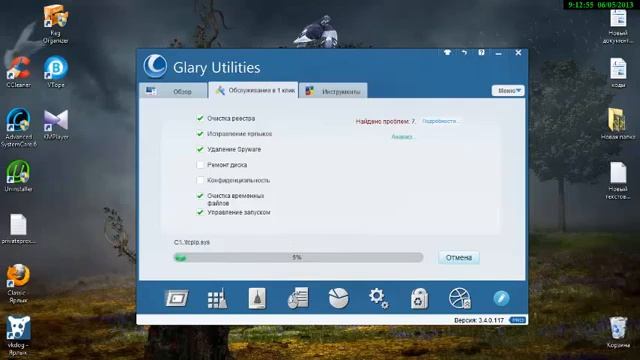
Task: Uncheck Очистка реестра checkbox
Action: click(x=200, y=118)
